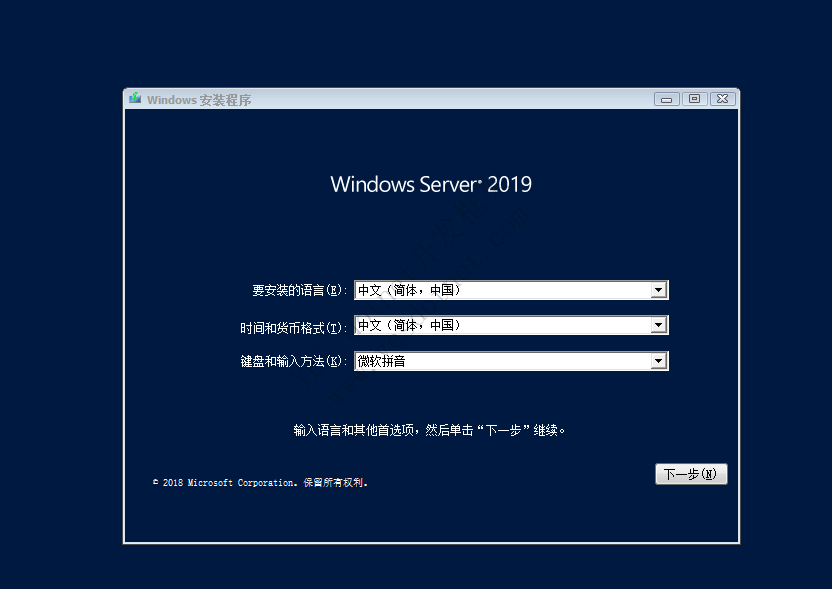The image size is (832, 589).
Task: Click the 时间和货币格式(T) label
Action: pos(293,328)
